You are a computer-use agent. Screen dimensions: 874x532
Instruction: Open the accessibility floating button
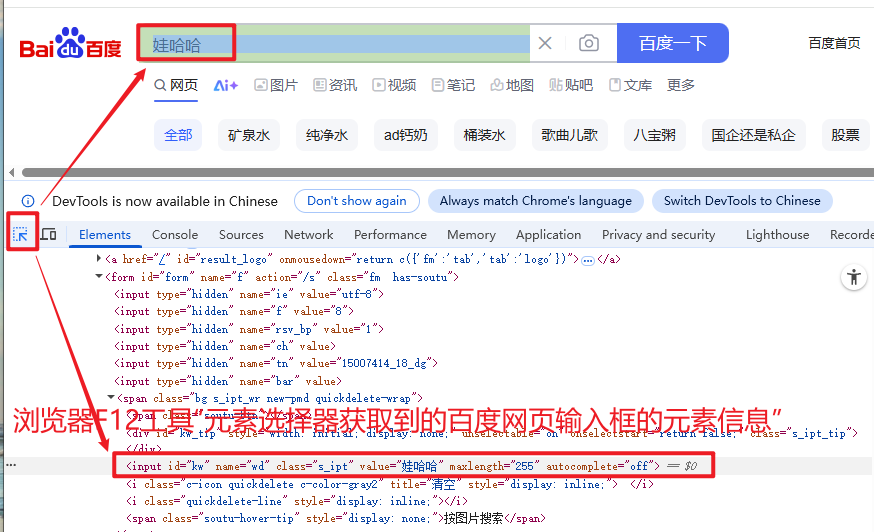[854, 277]
